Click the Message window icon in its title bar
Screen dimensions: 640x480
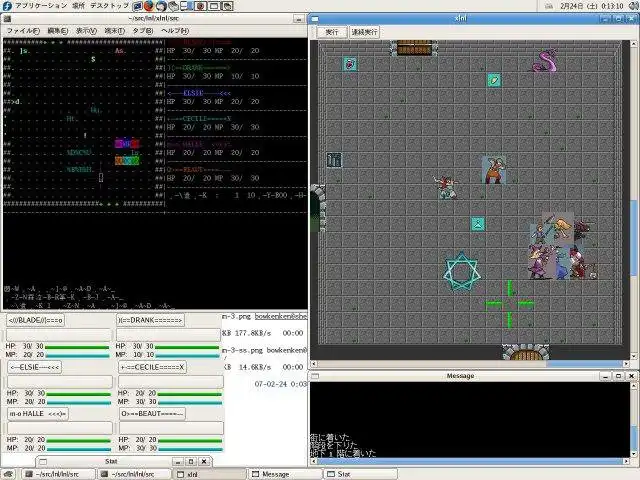[x=315, y=376]
